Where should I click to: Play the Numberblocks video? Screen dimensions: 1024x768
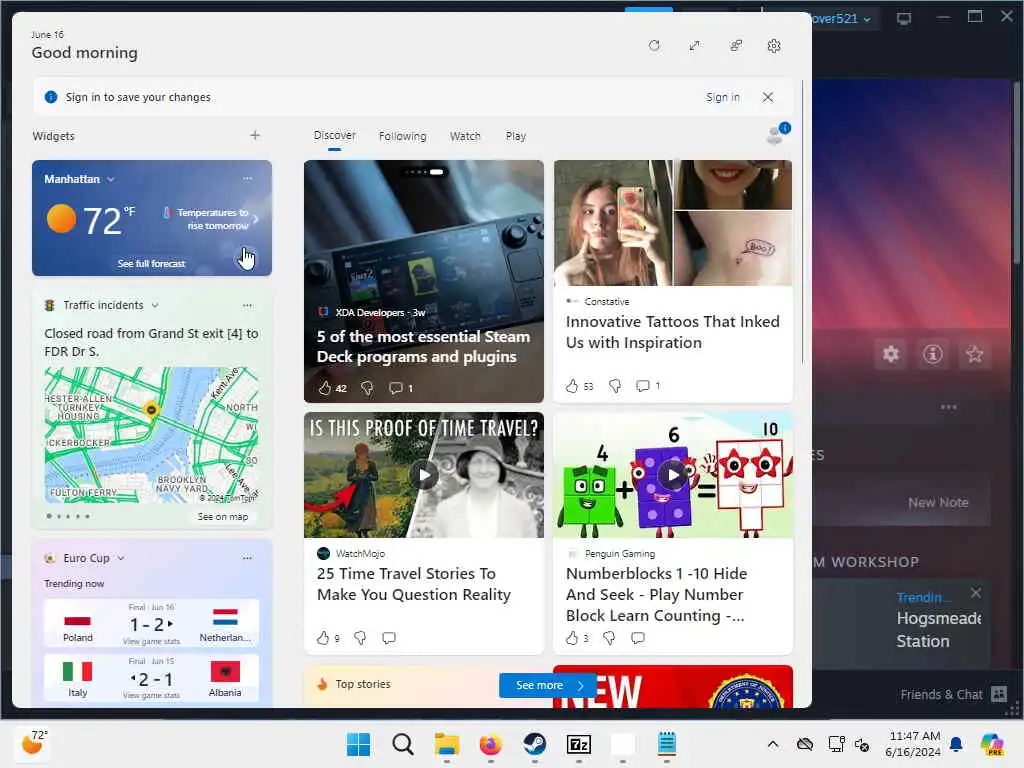(673, 475)
